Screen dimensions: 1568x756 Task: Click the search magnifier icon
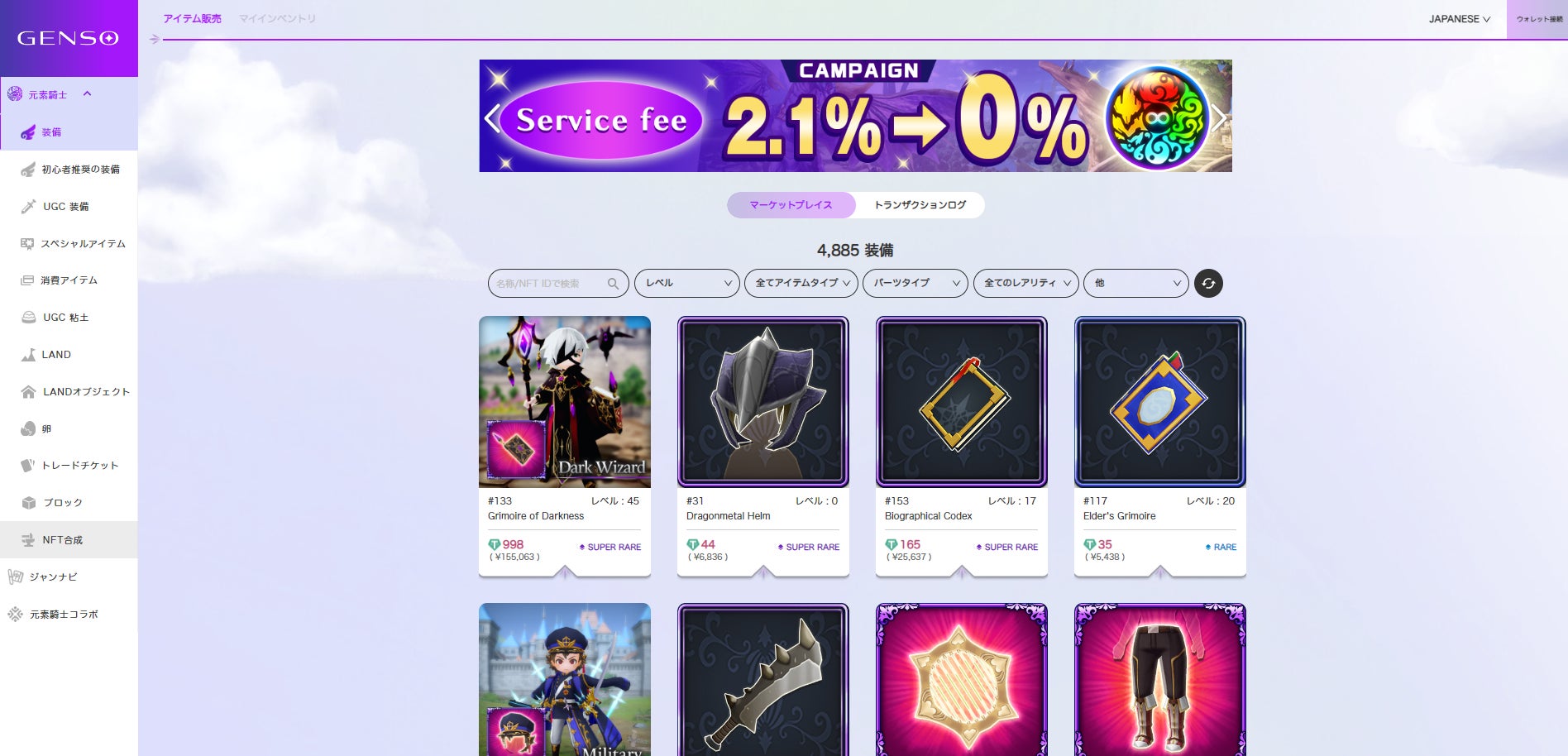coord(613,284)
